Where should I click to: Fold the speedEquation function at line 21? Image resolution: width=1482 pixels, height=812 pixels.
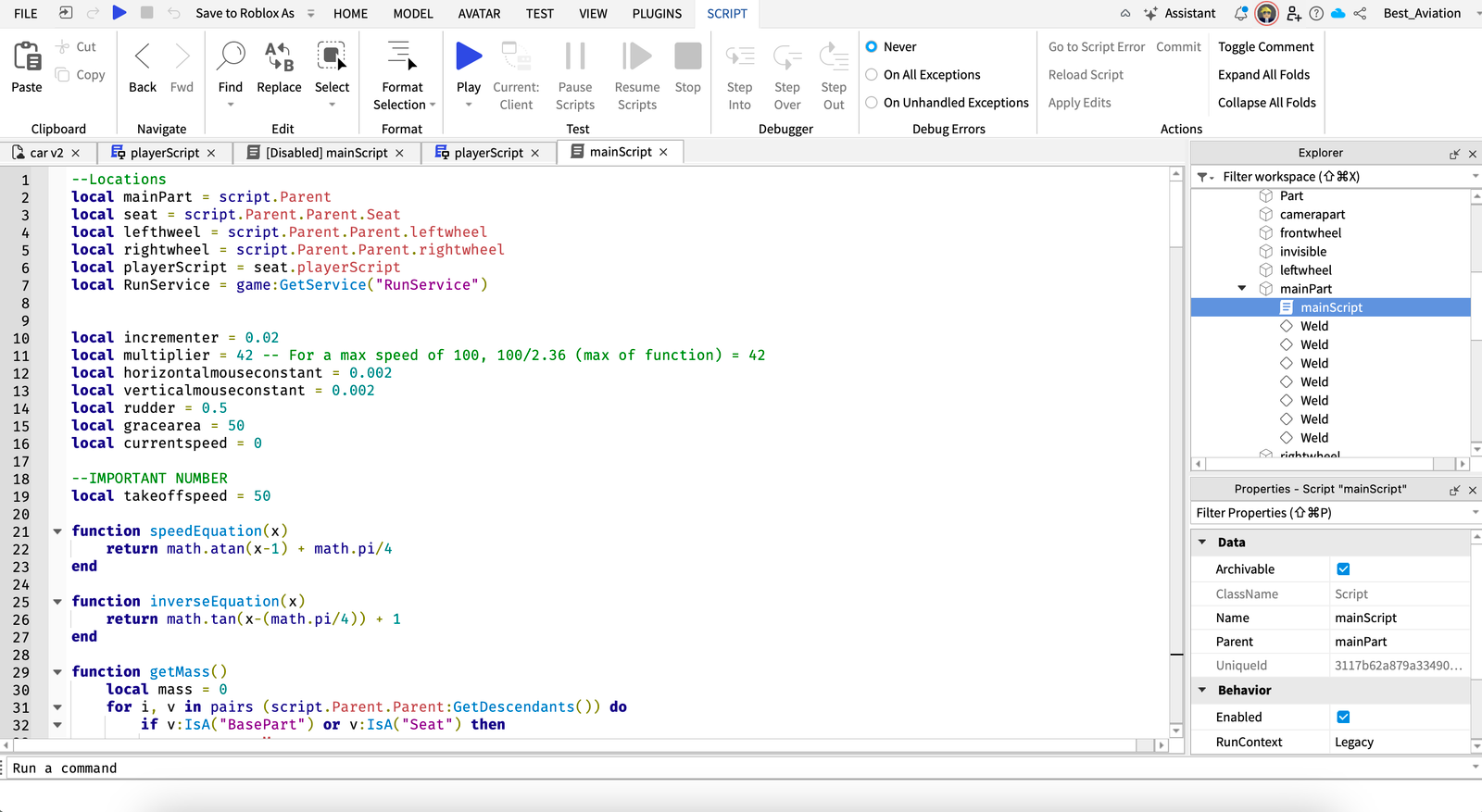click(x=57, y=531)
